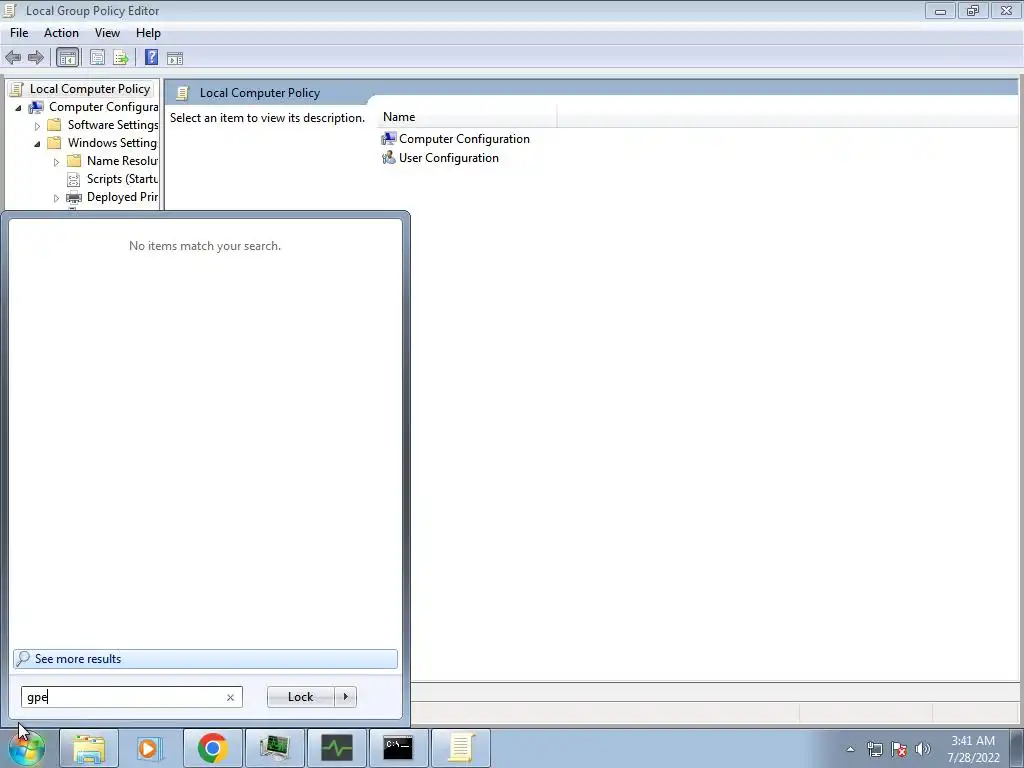Collapse the Windows Settings tree node
The image size is (1024, 768).
click(x=37, y=144)
